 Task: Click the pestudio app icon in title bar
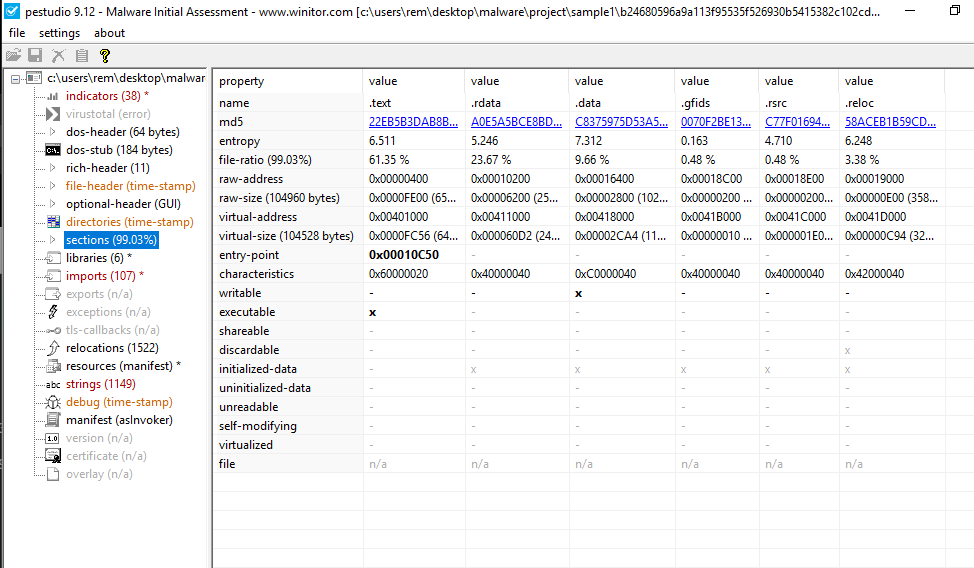[12, 11]
